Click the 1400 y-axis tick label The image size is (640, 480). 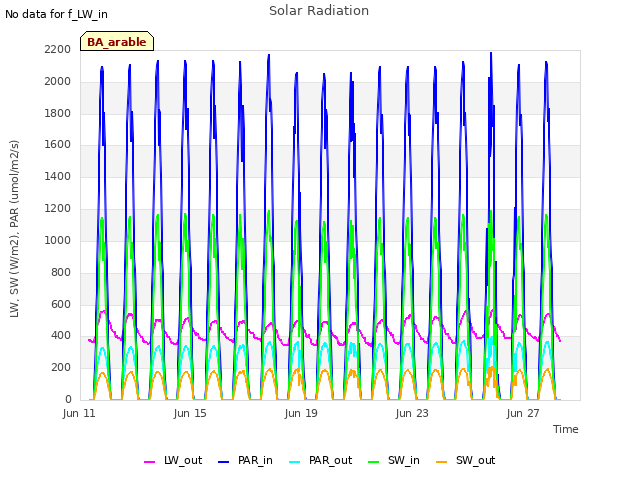coord(58,176)
